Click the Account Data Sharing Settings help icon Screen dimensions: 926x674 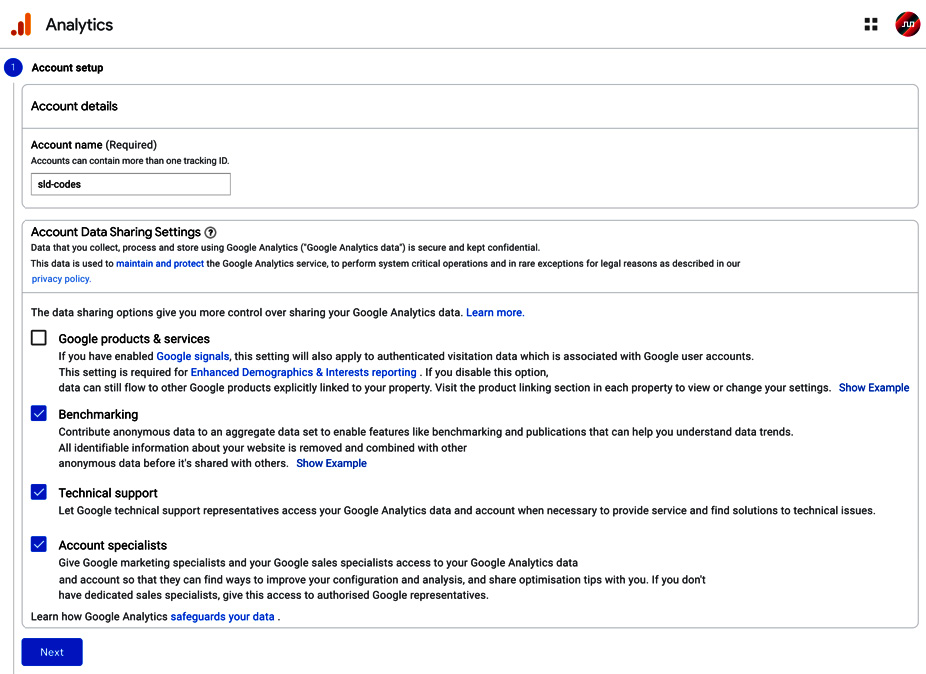point(210,232)
